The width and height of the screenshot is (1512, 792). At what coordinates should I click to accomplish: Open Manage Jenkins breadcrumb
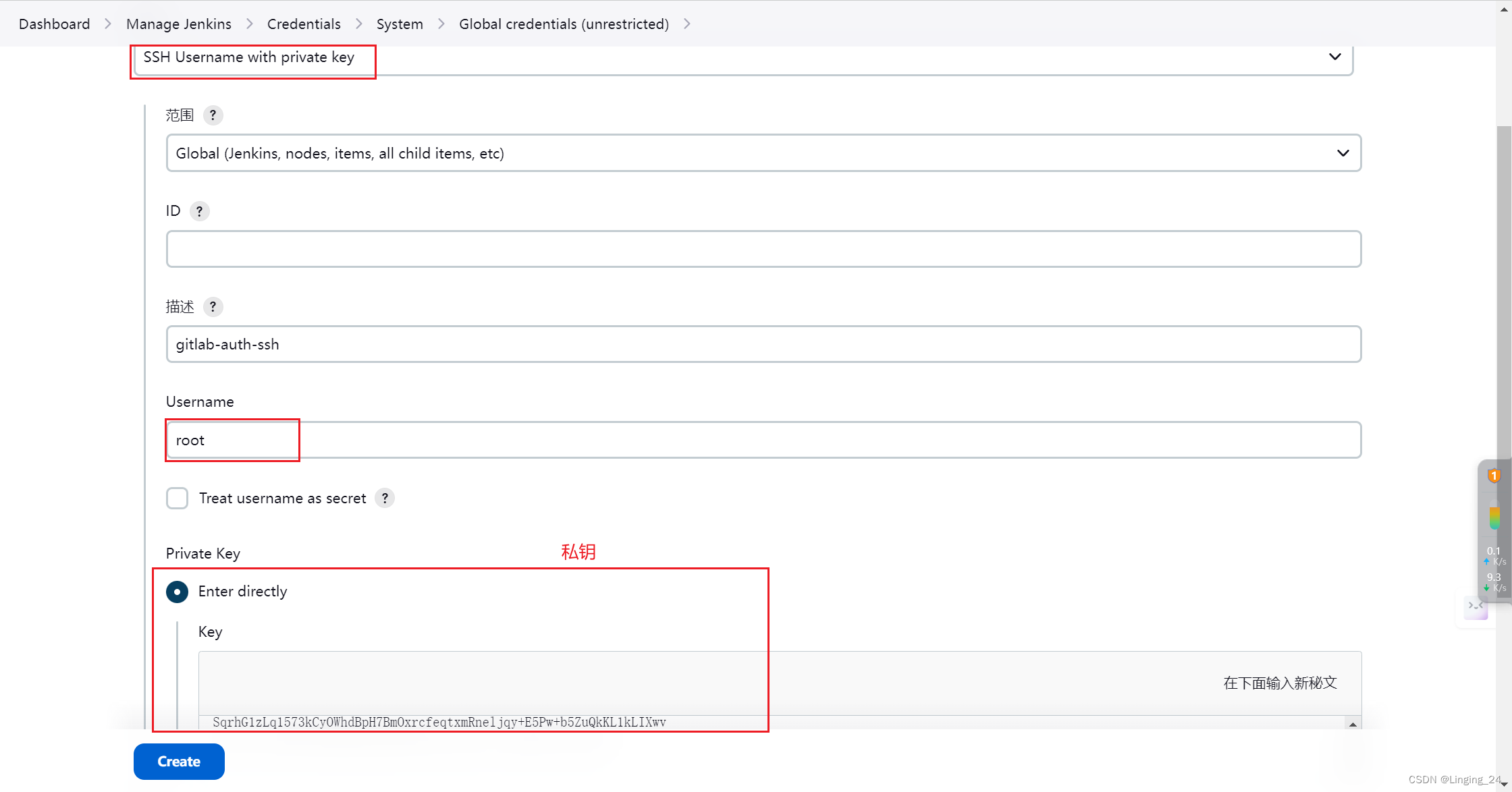pos(179,24)
